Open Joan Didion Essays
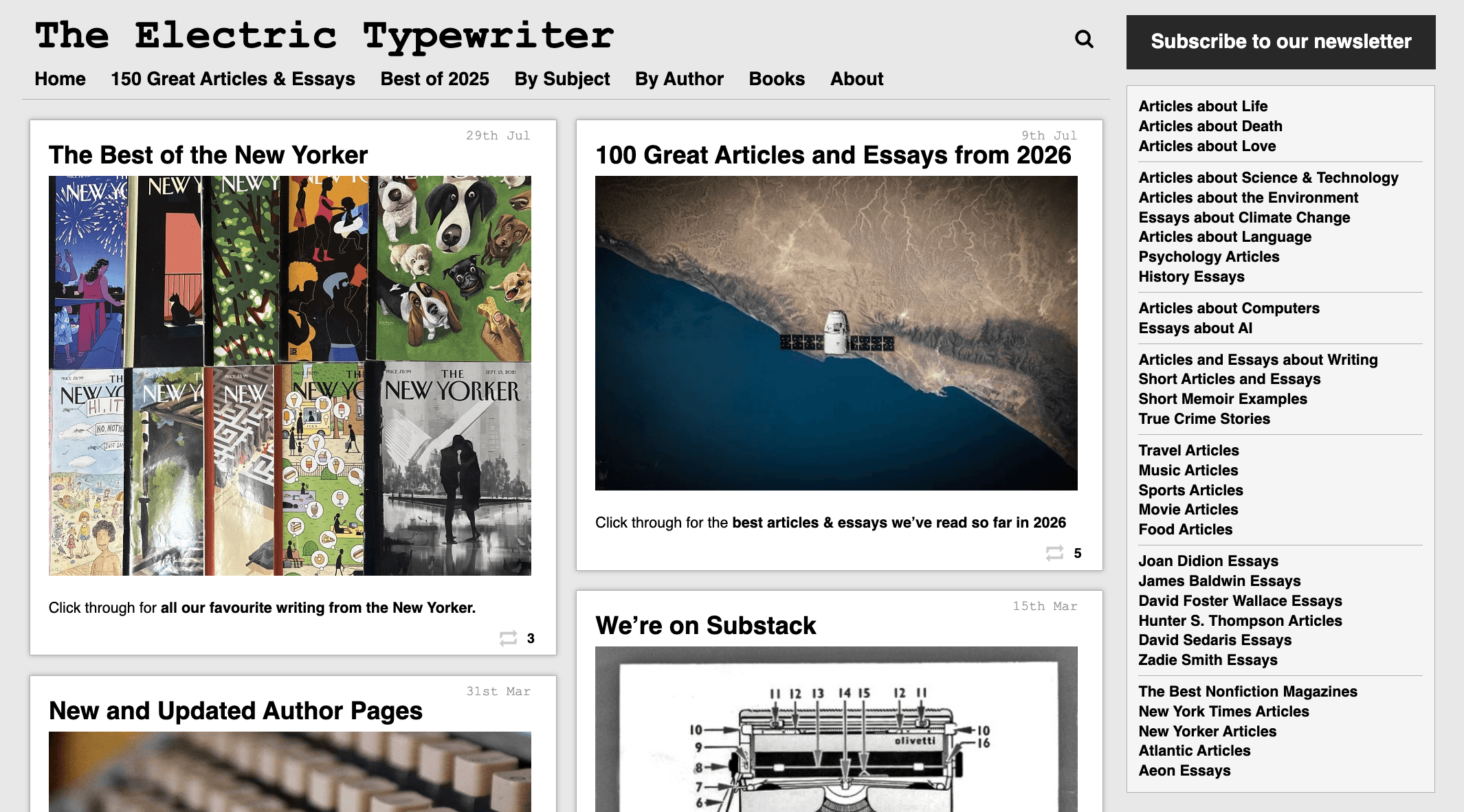 coord(1208,561)
